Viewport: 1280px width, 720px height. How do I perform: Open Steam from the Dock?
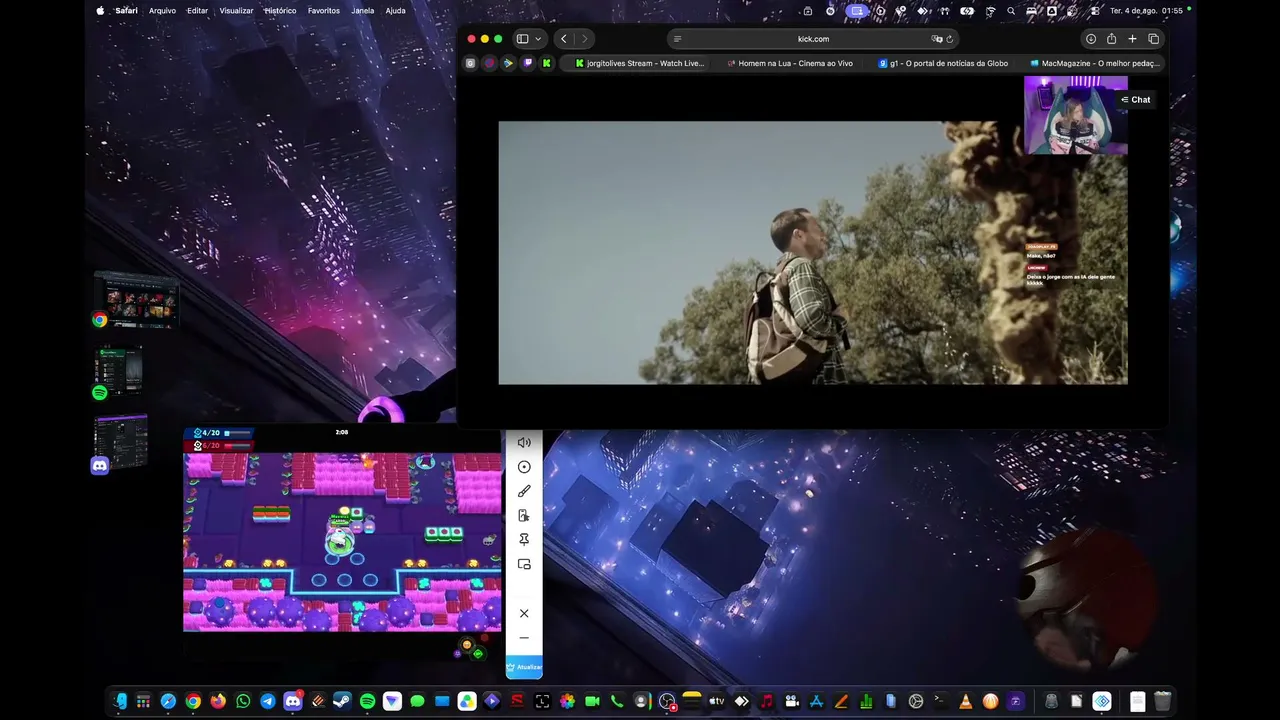343,701
